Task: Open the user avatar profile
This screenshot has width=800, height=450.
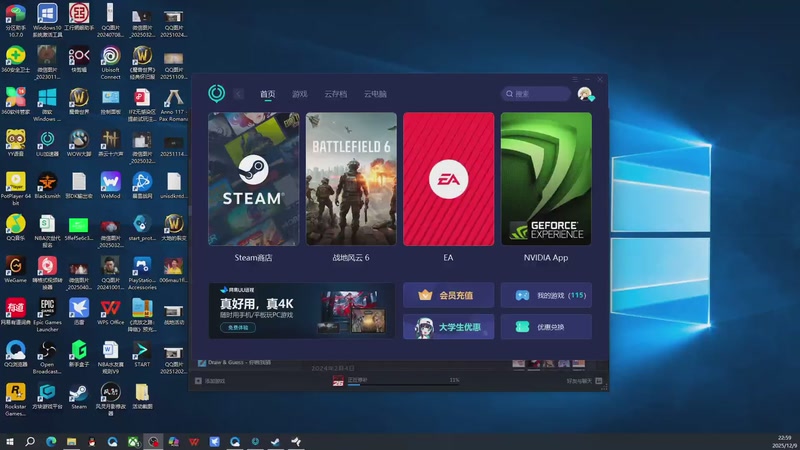Action: (585, 94)
